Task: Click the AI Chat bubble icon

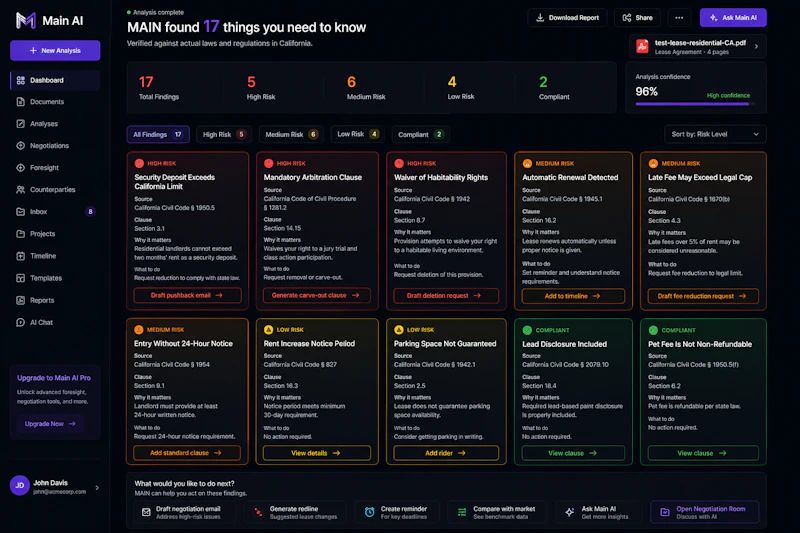Action: pos(20,322)
